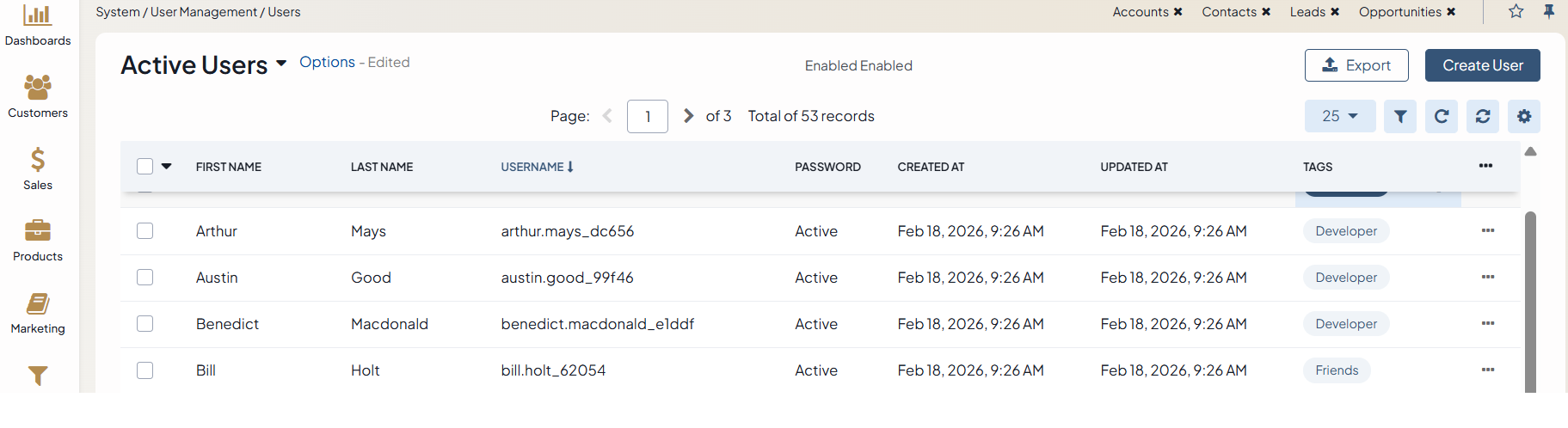Expand the Active Users view dropdown
Screen dimensions: 1568x428
(281, 64)
